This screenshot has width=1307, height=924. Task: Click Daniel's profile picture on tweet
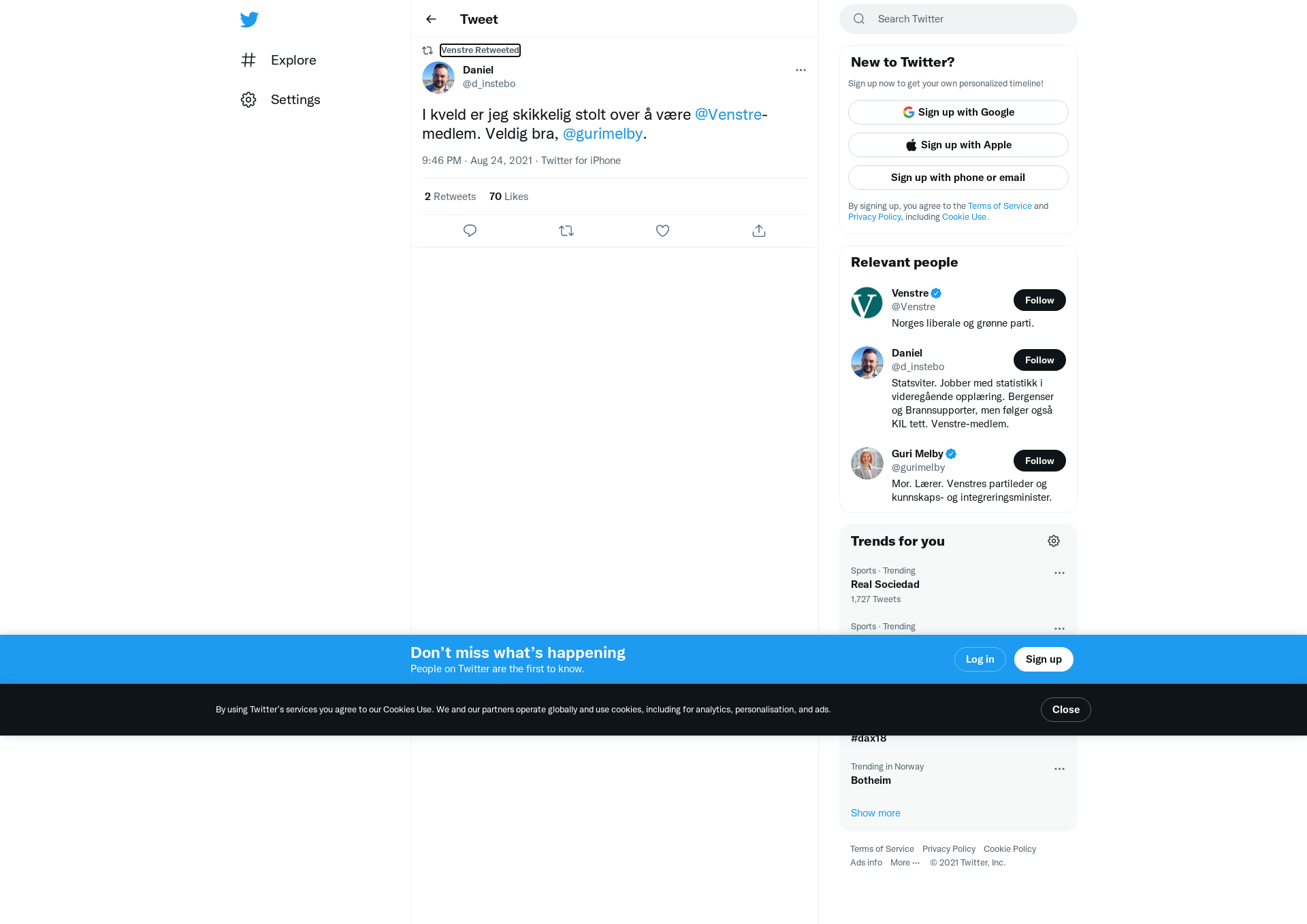(438, 78)
